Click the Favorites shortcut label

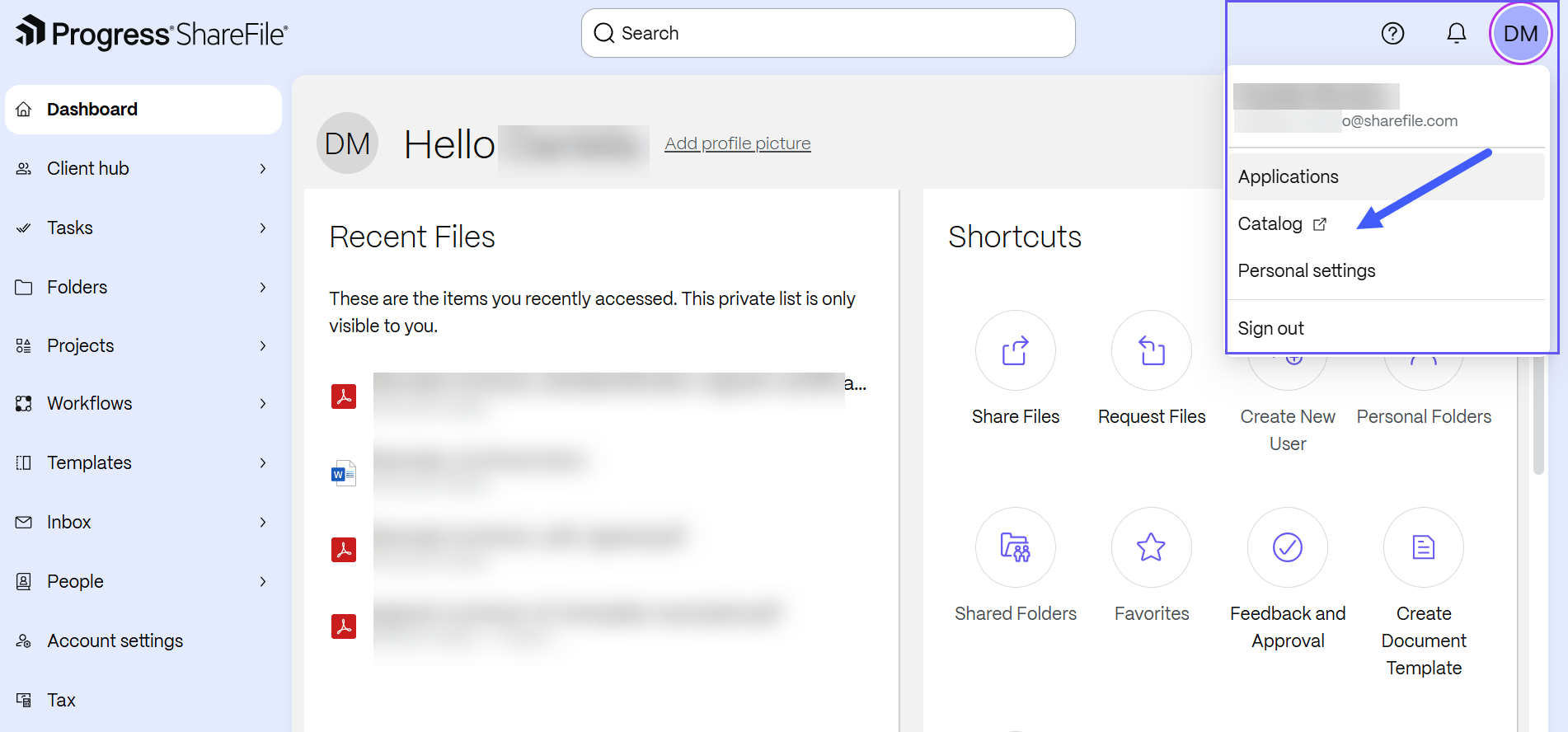(x=1152, y=614)
